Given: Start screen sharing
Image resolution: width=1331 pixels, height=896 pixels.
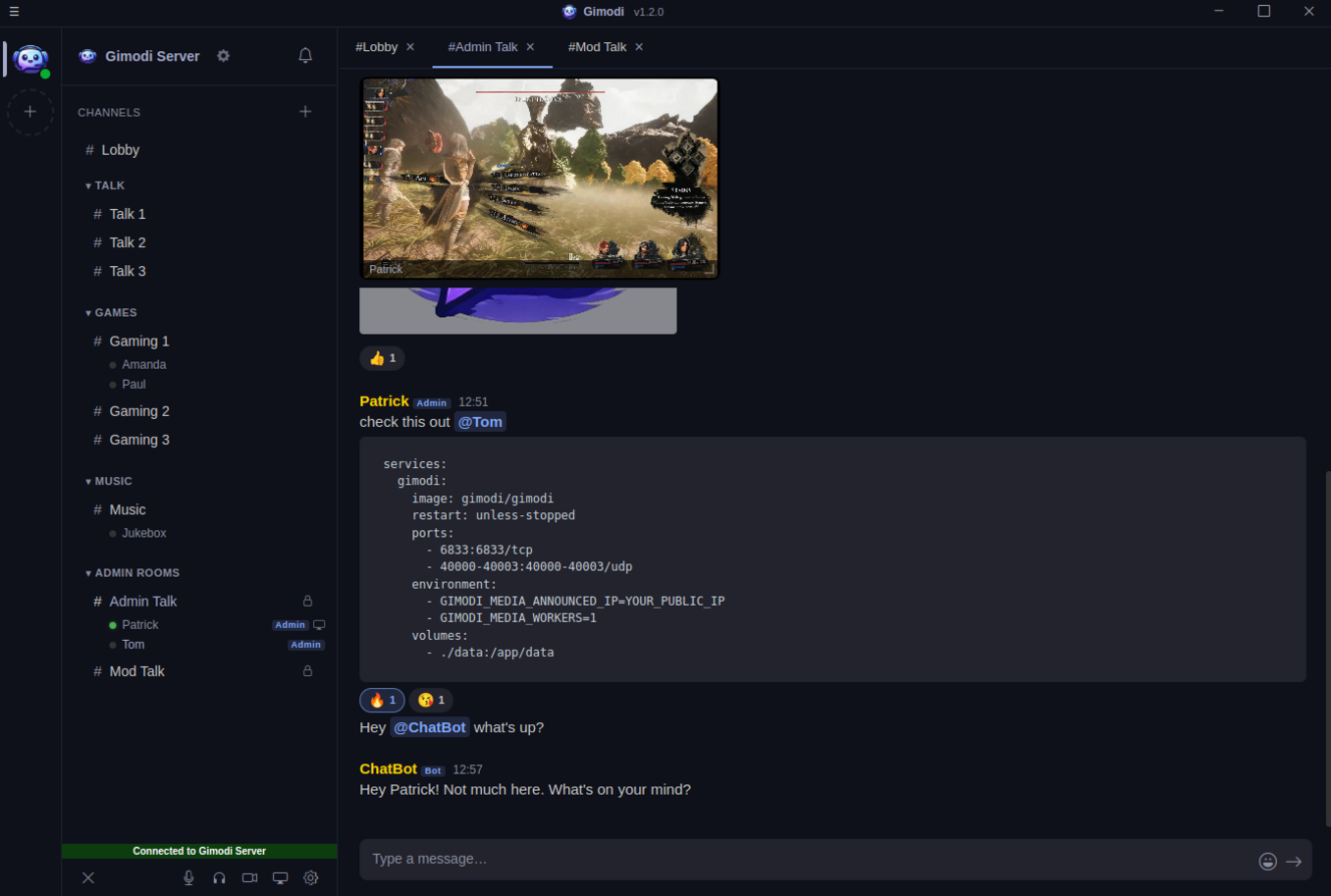Looking at the screenshot, I should (x=280, y=877).
